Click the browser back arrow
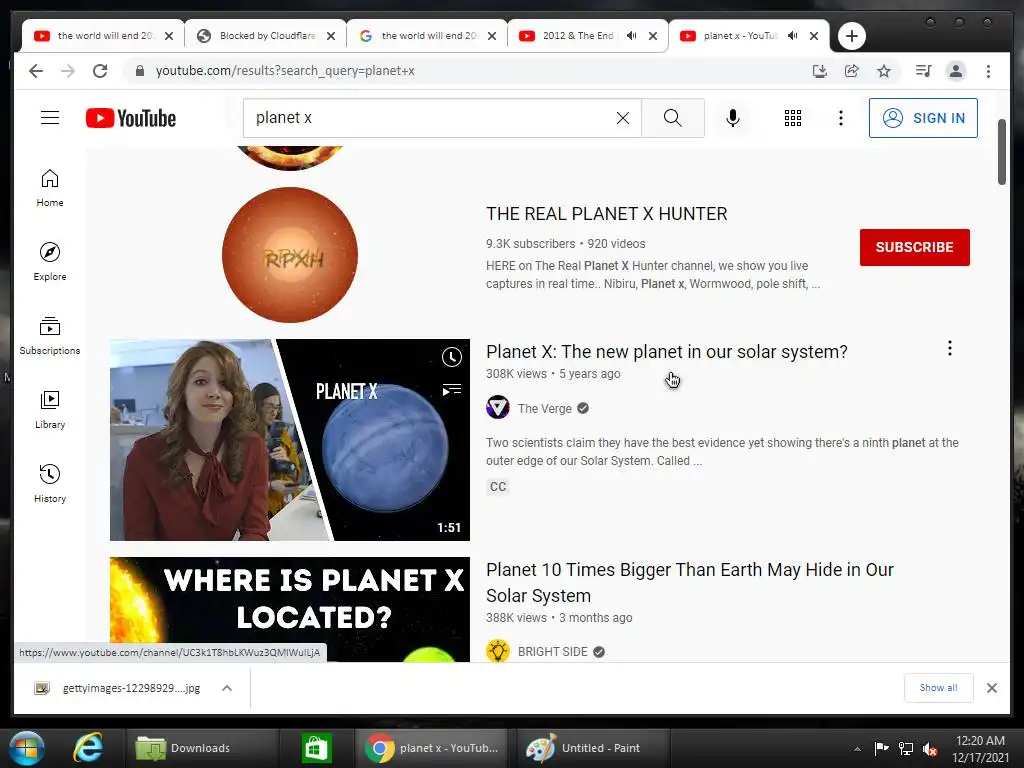 click(36, 71)
